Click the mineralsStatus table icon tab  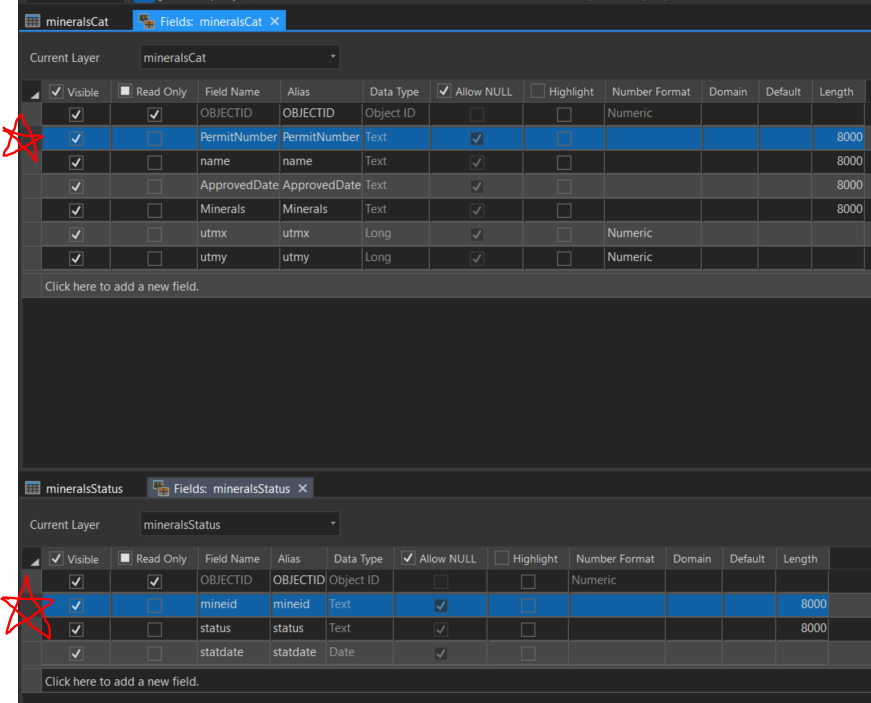pyautogui.click(x=33, y=488)
